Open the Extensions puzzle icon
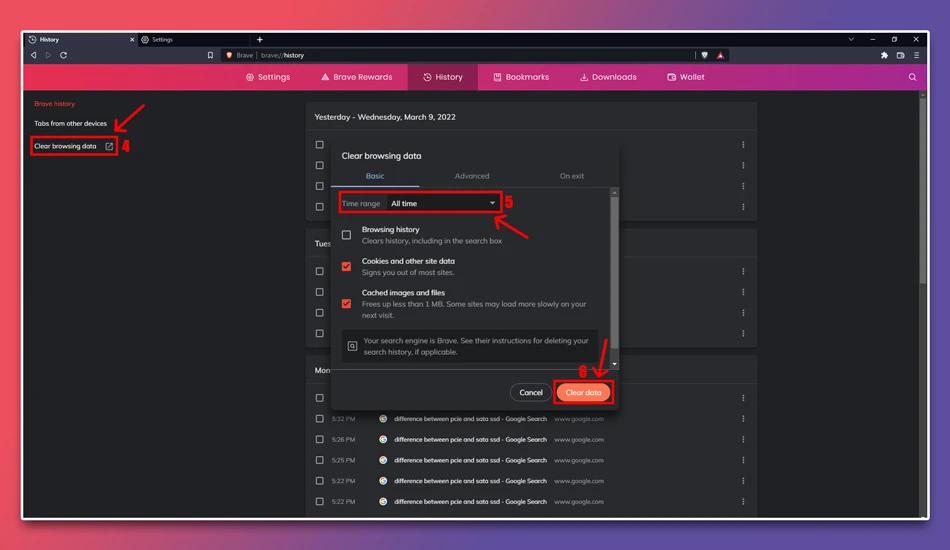950x550 pixels. point(884,55)
